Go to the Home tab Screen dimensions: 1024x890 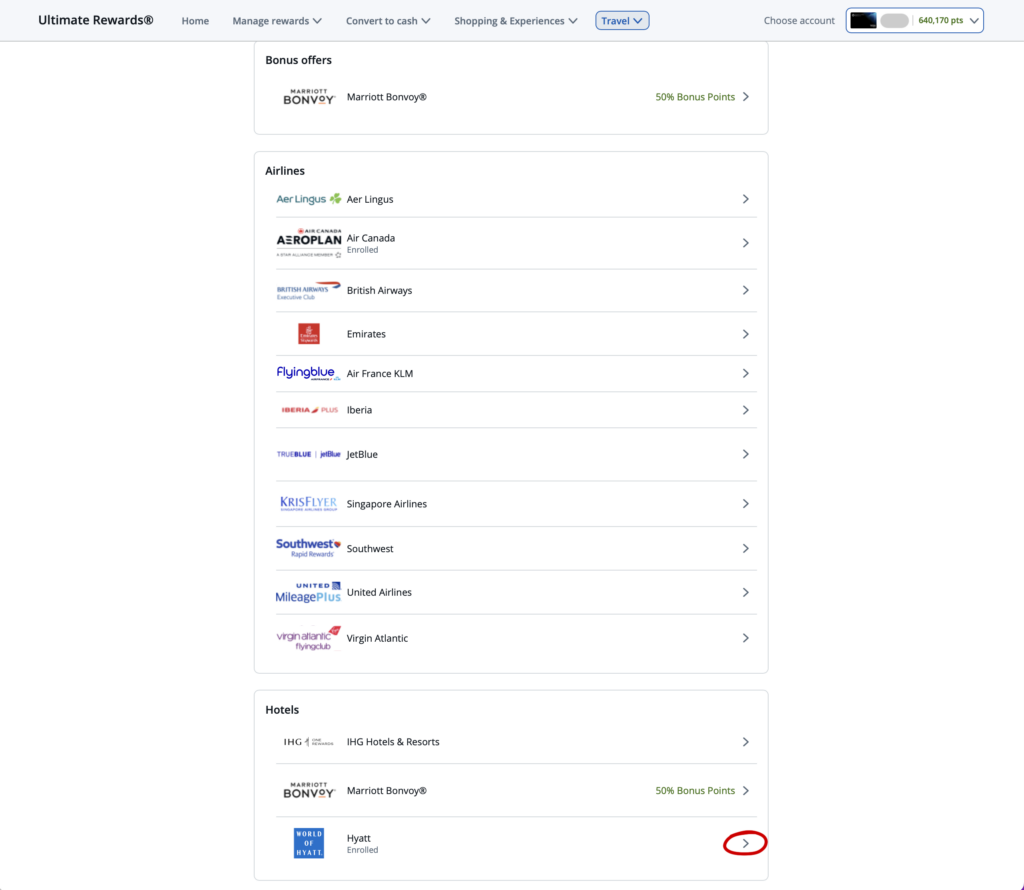click(195, 21)
